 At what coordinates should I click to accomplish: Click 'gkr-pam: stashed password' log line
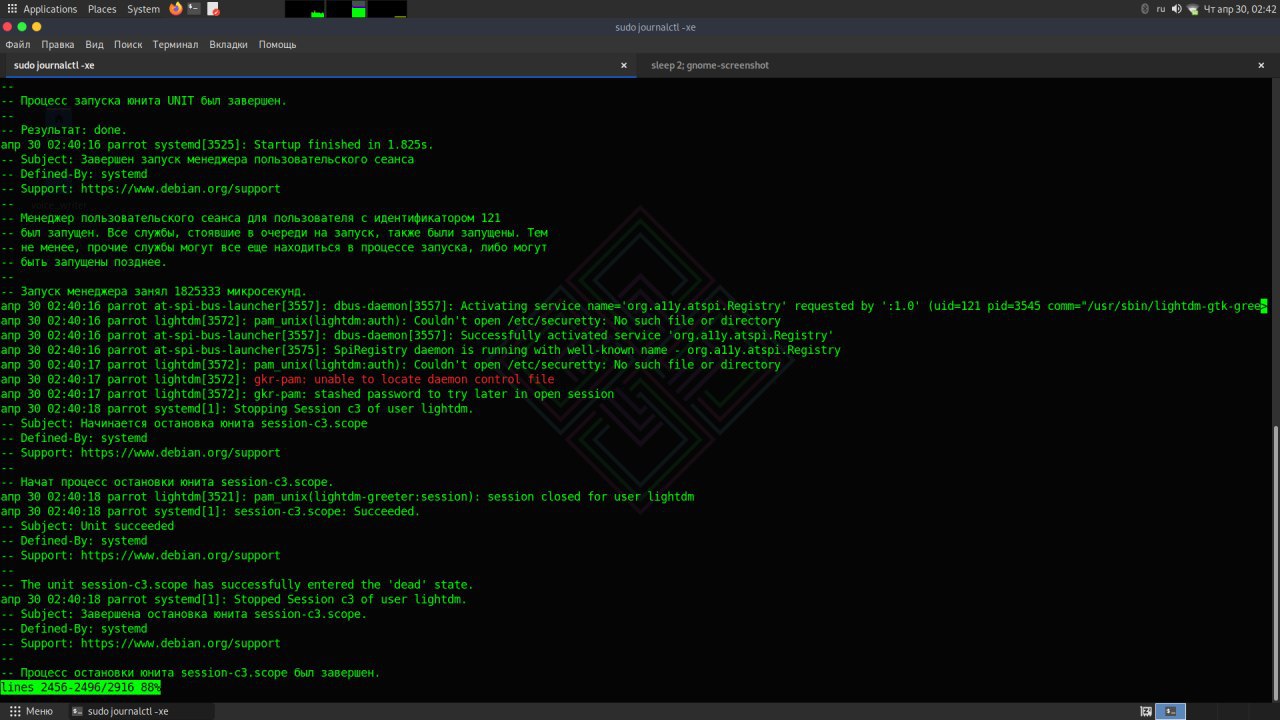point(307,395)
